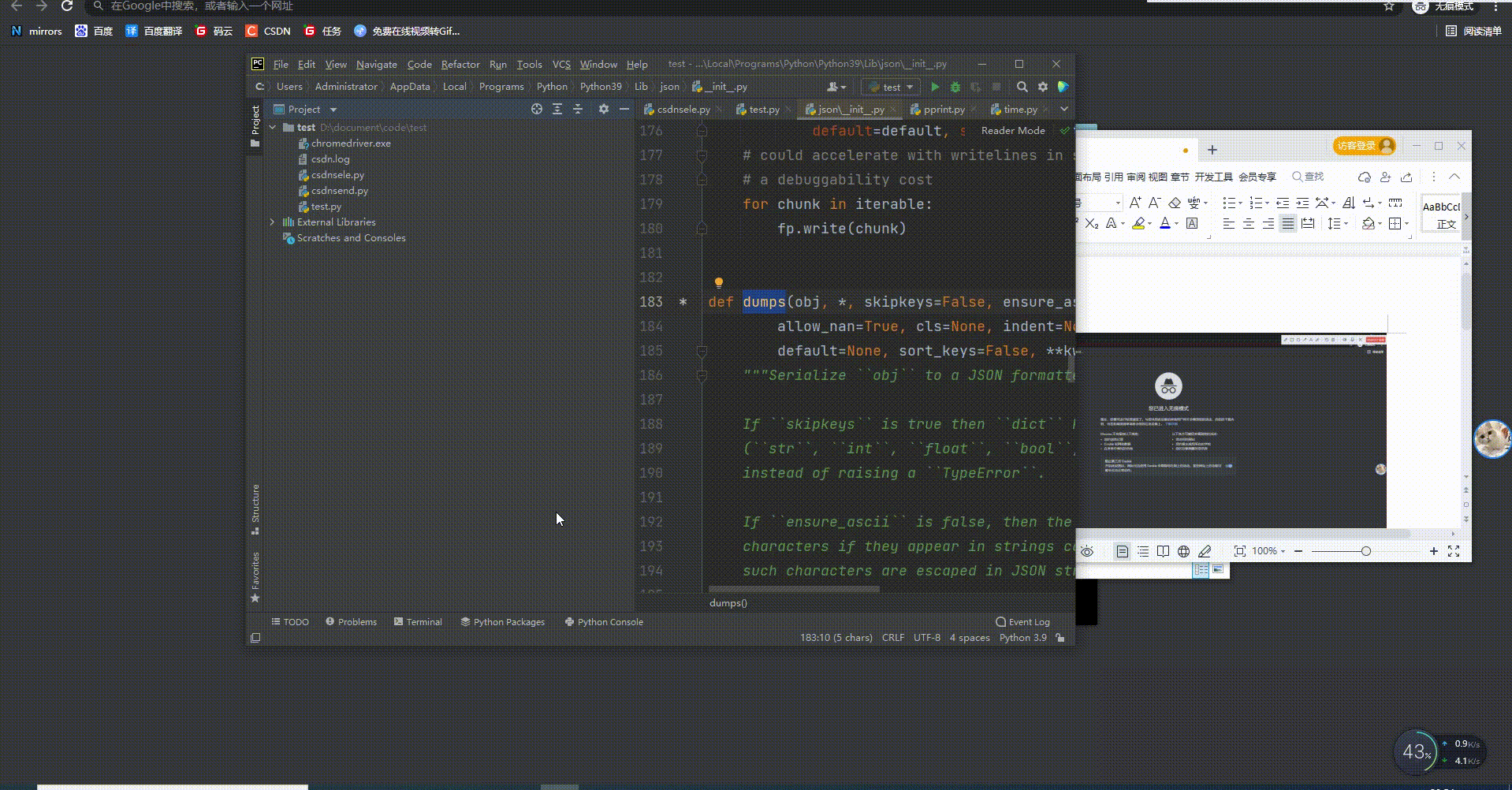Open the Terminal tool window
Viewport: 1512px width, 790px height.
[418, 622]
